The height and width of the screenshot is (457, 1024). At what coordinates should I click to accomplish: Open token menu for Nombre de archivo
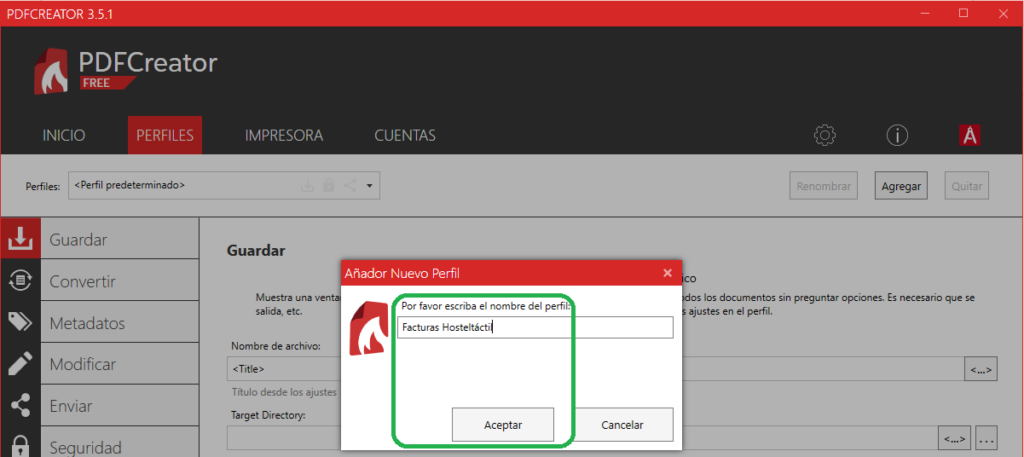click(x=981, y=370)
